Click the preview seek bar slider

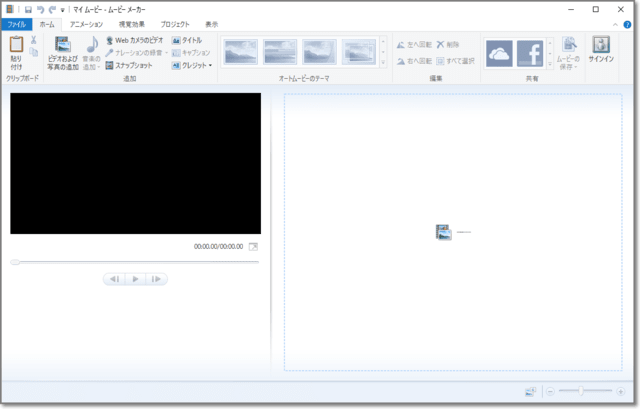click(x=15, y=262)
